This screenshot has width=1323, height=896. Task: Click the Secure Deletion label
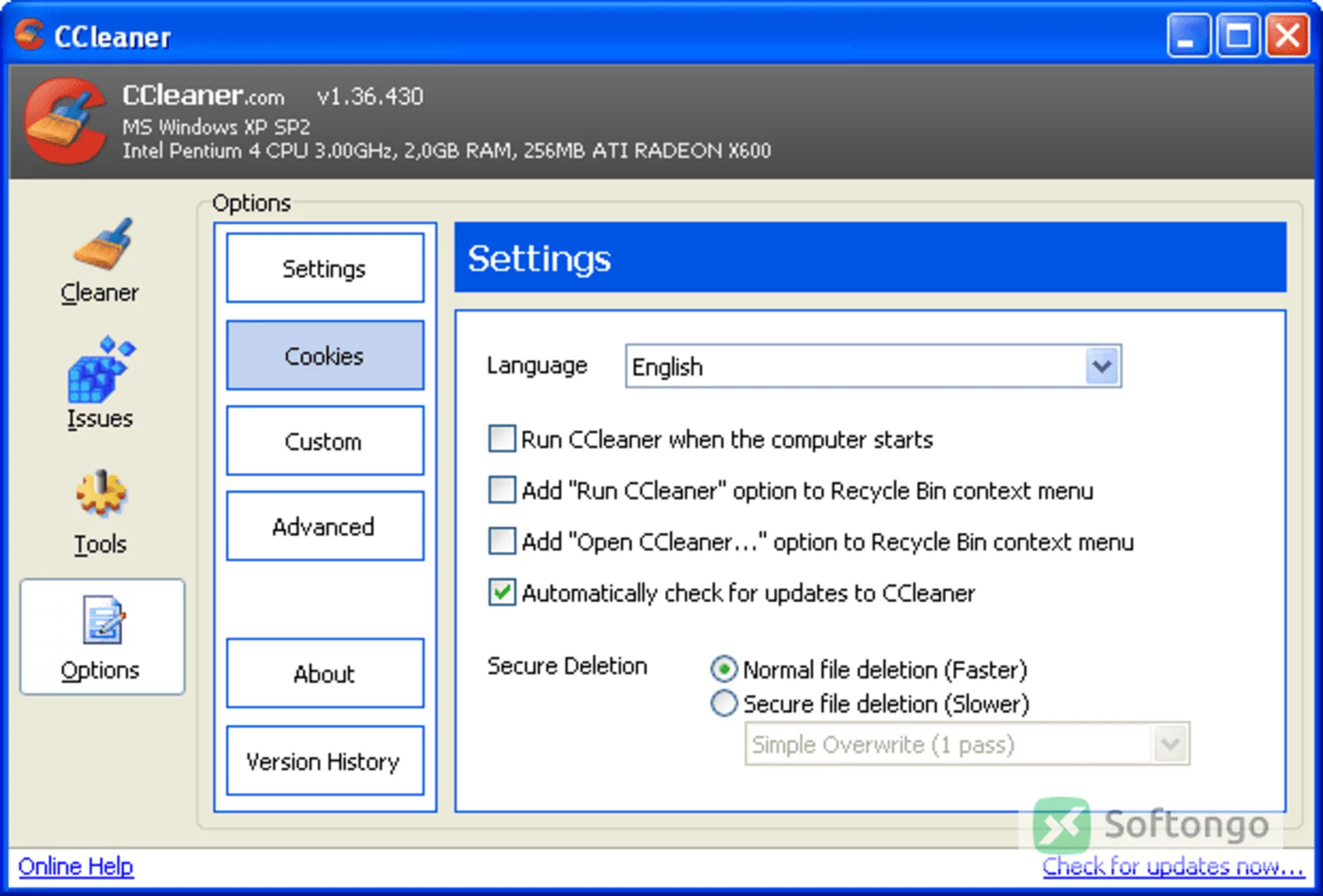tap(567, 666)
